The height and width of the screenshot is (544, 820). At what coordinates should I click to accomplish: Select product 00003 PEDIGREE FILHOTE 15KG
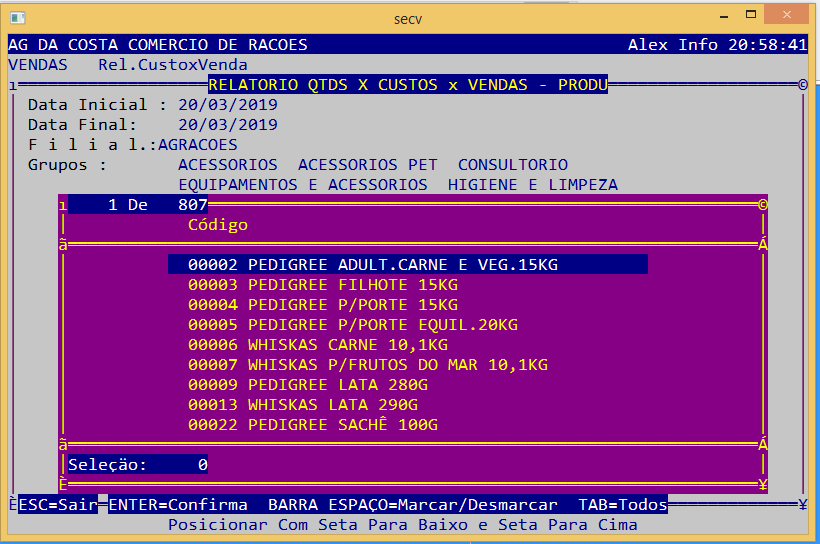coord(323,285)
